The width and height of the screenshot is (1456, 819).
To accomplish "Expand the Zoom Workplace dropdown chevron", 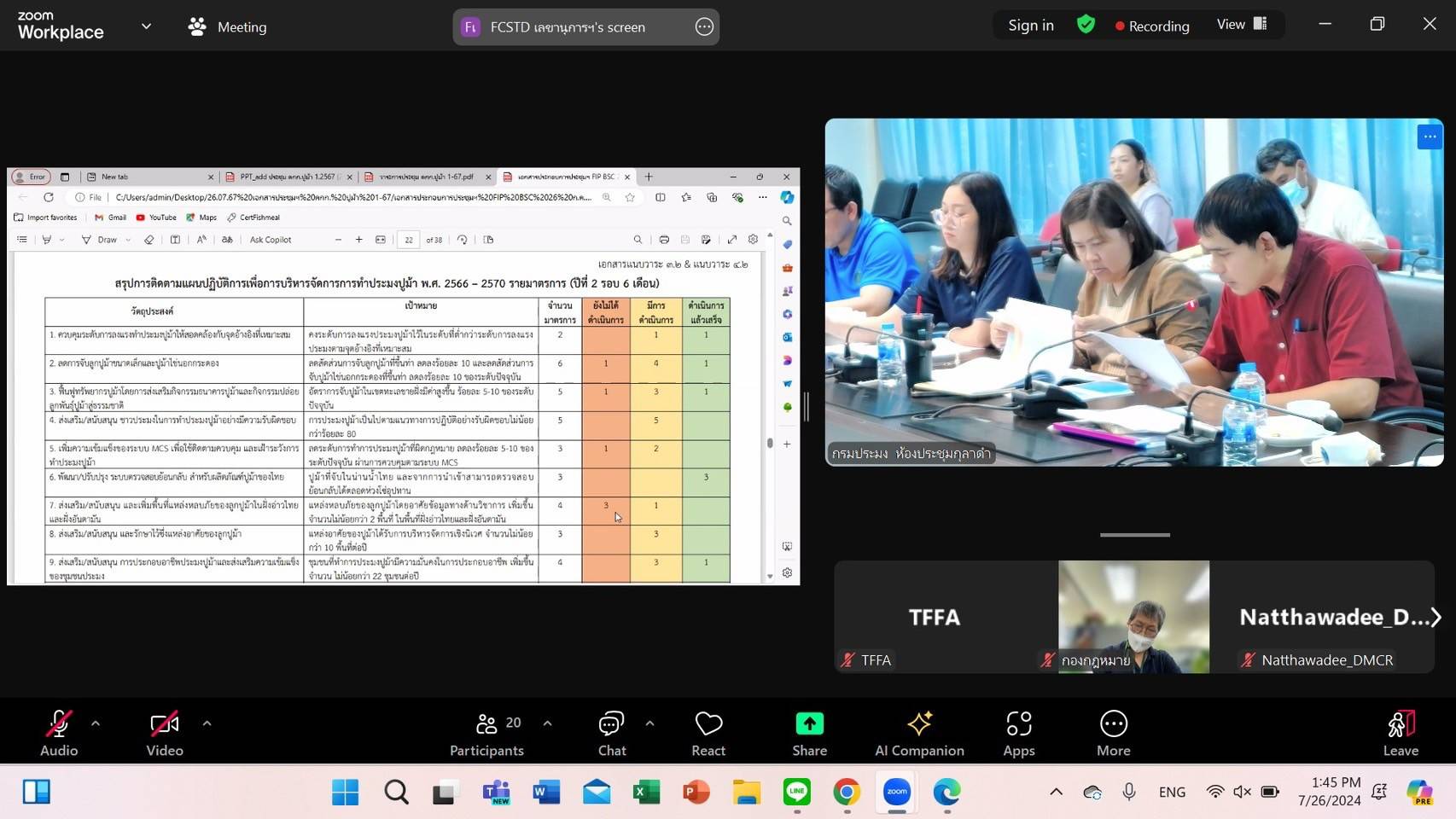I will click(146, 26).
